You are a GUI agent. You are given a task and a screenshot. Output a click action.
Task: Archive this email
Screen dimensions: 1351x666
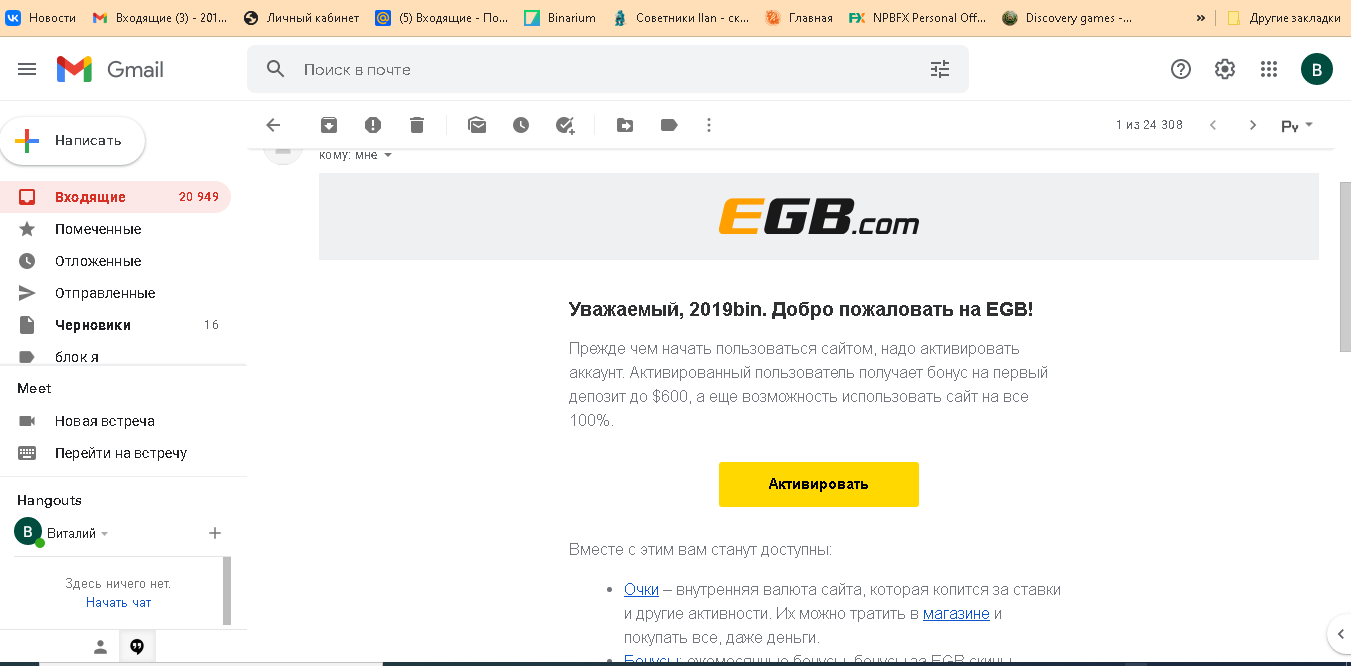[329, 125]
